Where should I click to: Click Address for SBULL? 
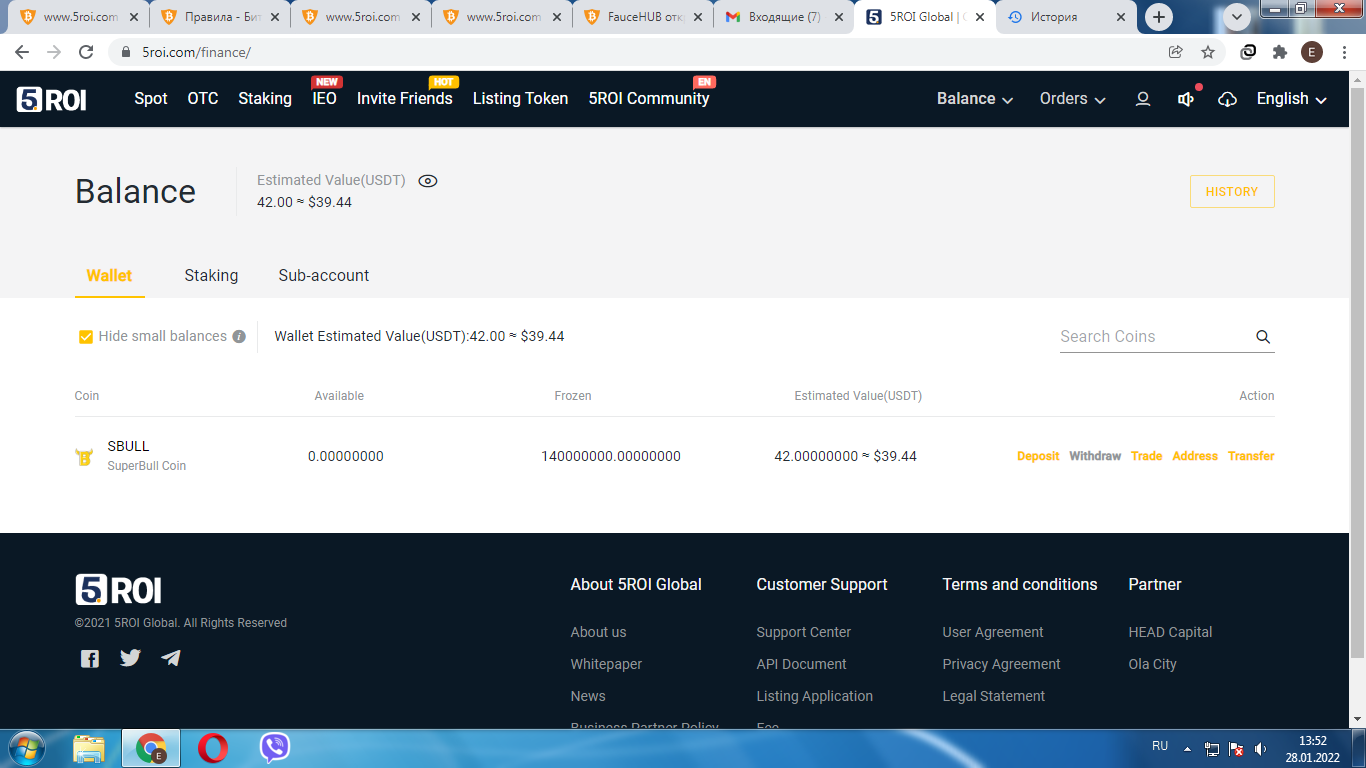(1195, 456)
